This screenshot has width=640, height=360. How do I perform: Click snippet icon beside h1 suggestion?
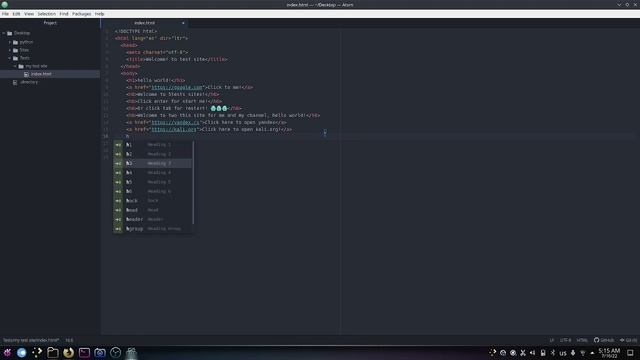click(x=118, y=144)
